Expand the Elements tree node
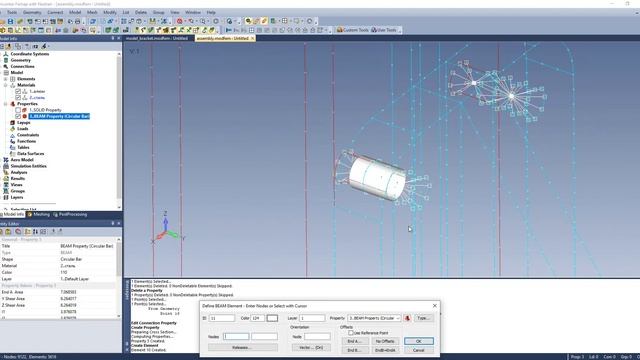The height and width of the screenshot is (360, 640). (x=6, y=79)
